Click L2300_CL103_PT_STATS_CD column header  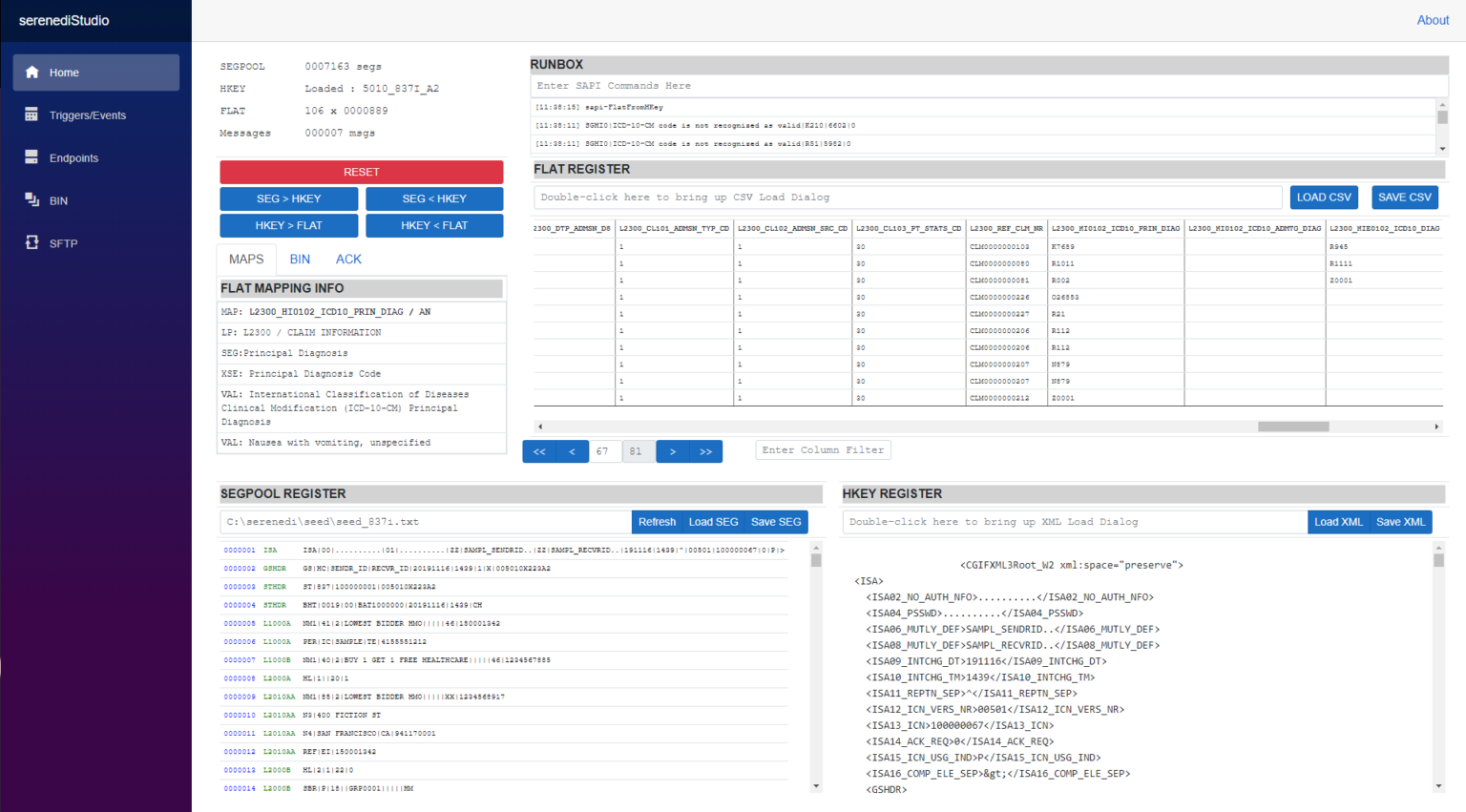click(909, 229)
